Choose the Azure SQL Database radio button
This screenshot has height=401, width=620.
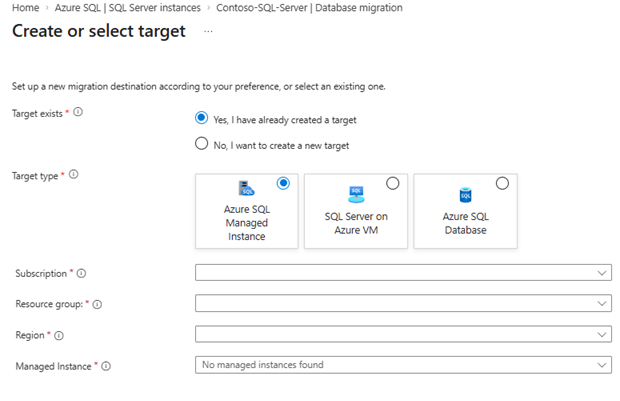502,183
